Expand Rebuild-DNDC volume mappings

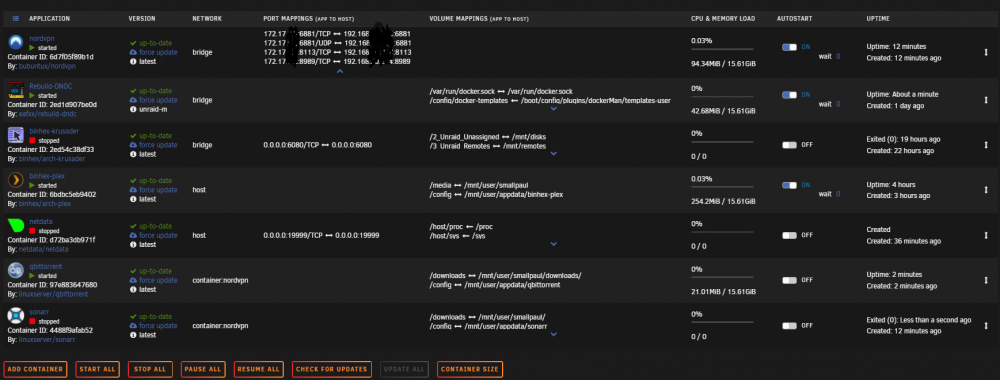(x=554, y=108)
